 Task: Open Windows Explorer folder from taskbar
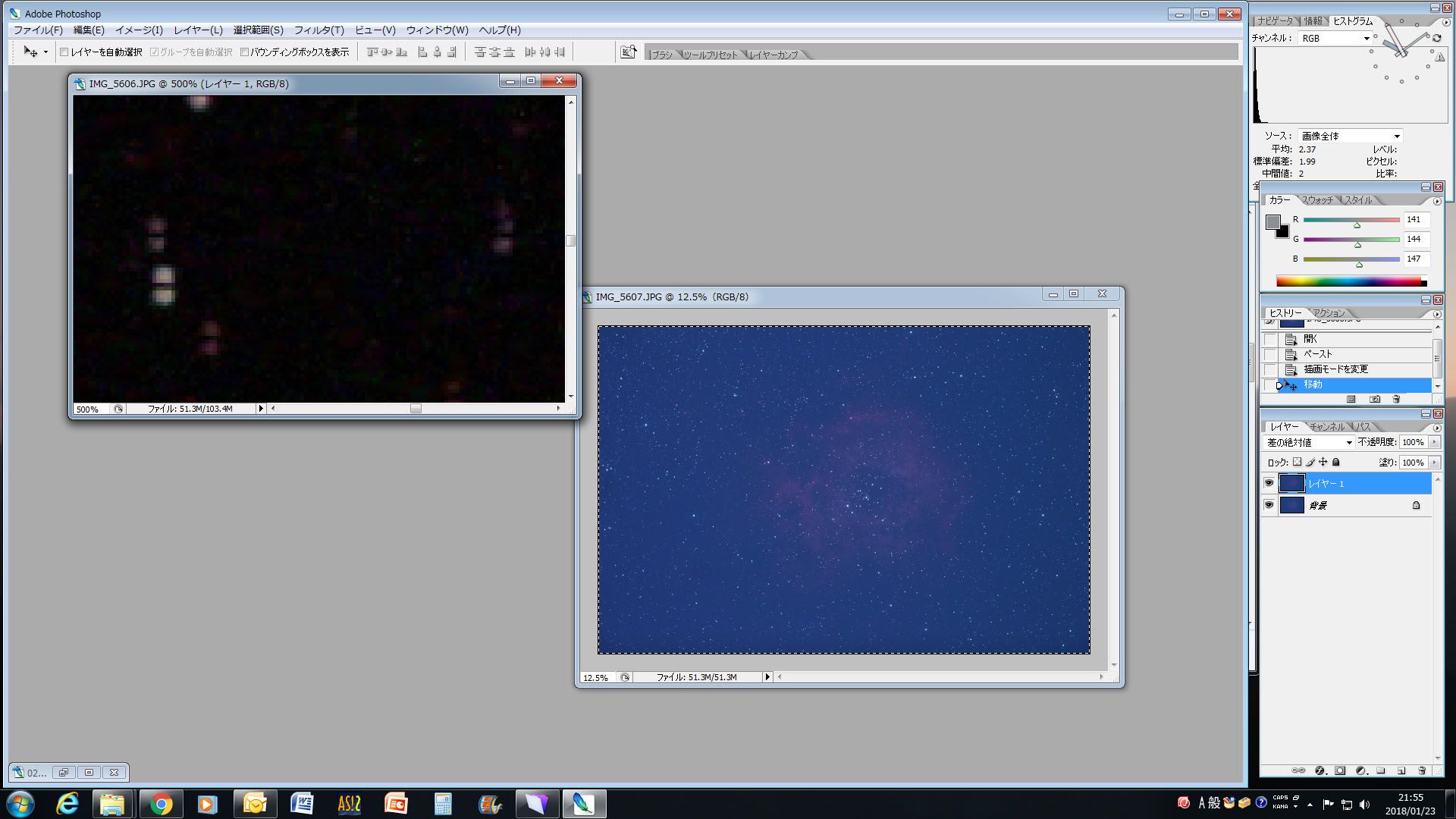click(x=112, y=804)
